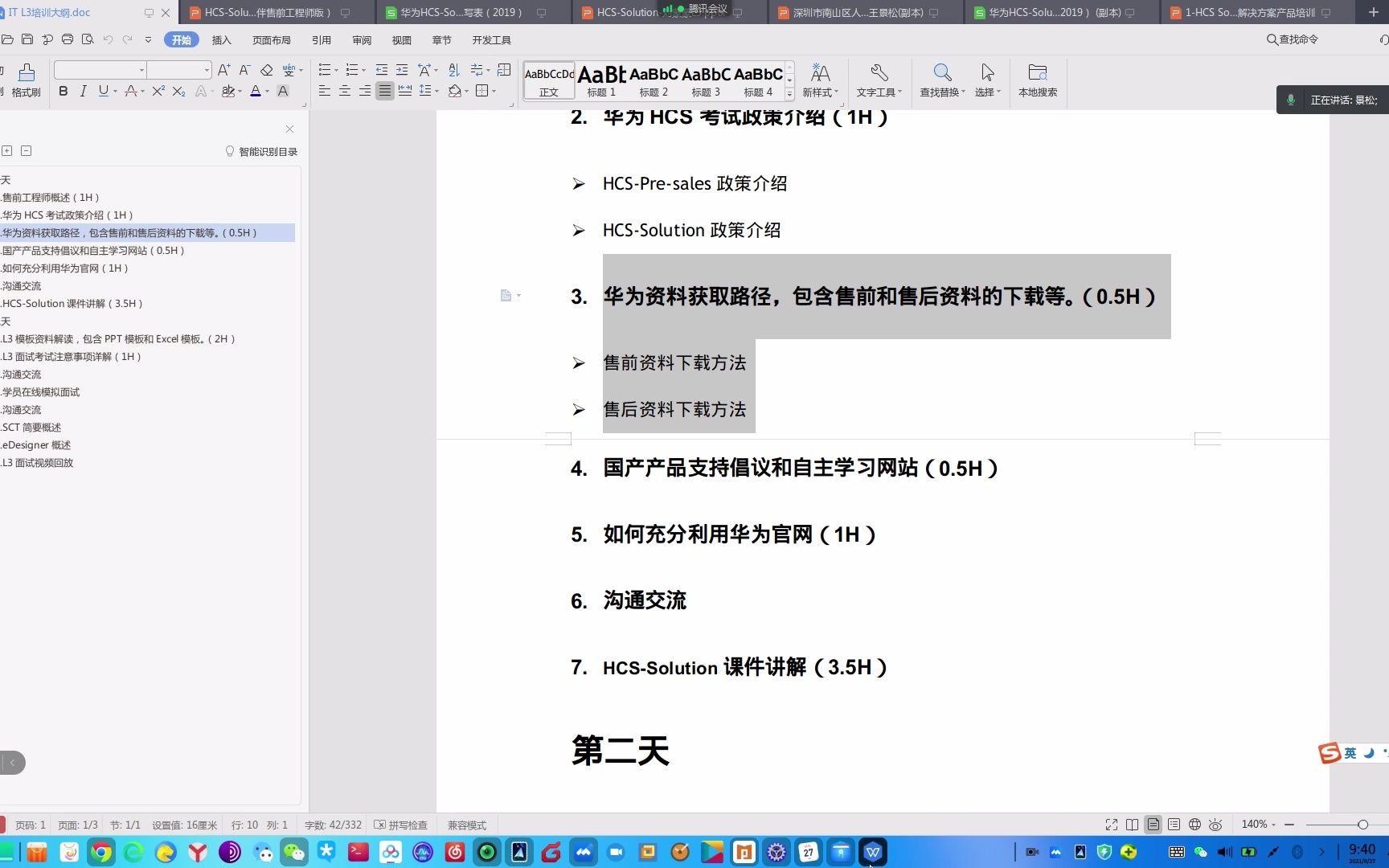Switch to web layout view
Image resolution: width=1389 pixels, height=868 pixels.
coord(1194,825)
